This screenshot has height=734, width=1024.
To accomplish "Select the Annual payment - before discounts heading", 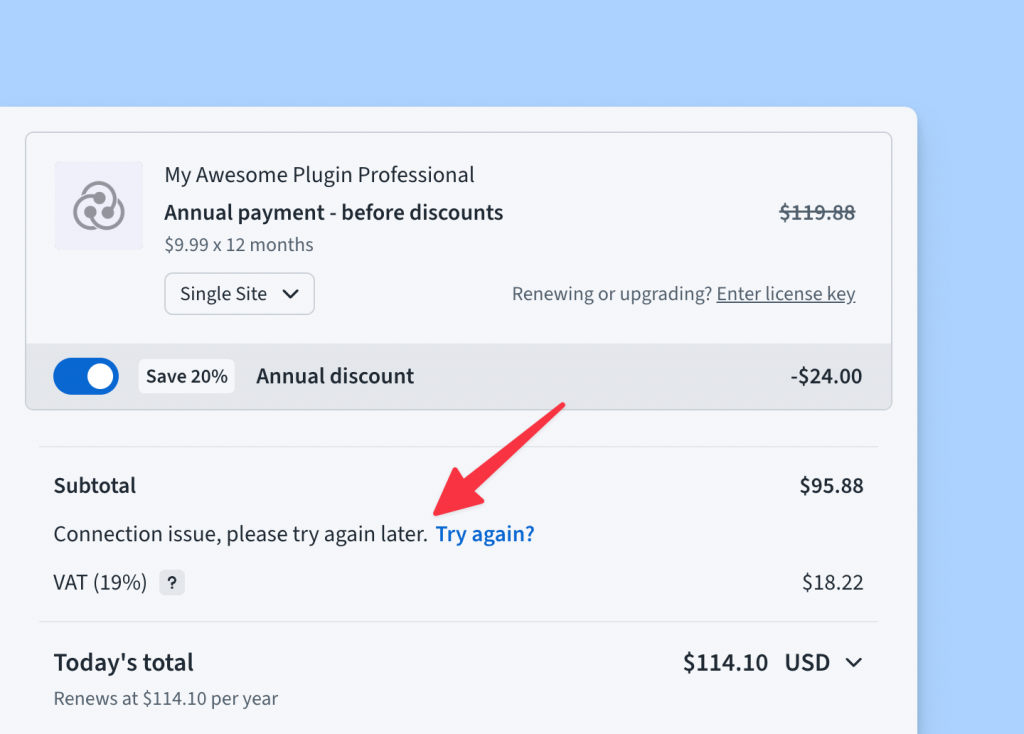I will 334,212.
